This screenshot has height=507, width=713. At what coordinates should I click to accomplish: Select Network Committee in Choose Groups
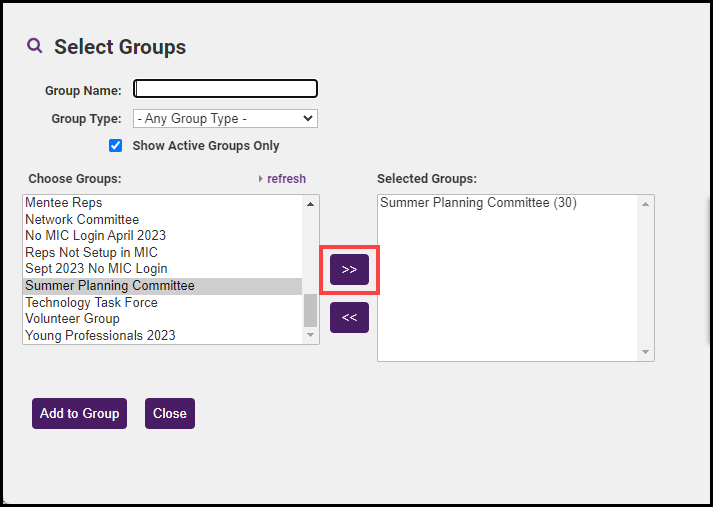82,219
